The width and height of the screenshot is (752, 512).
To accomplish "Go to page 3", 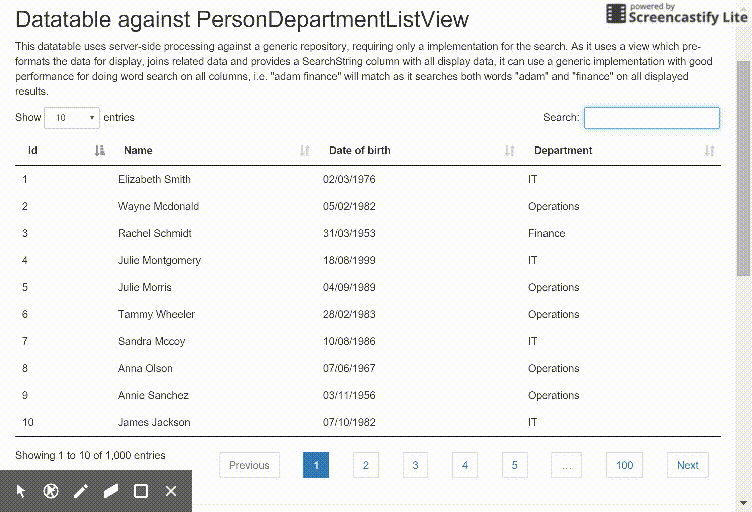I will coord(415,465).
